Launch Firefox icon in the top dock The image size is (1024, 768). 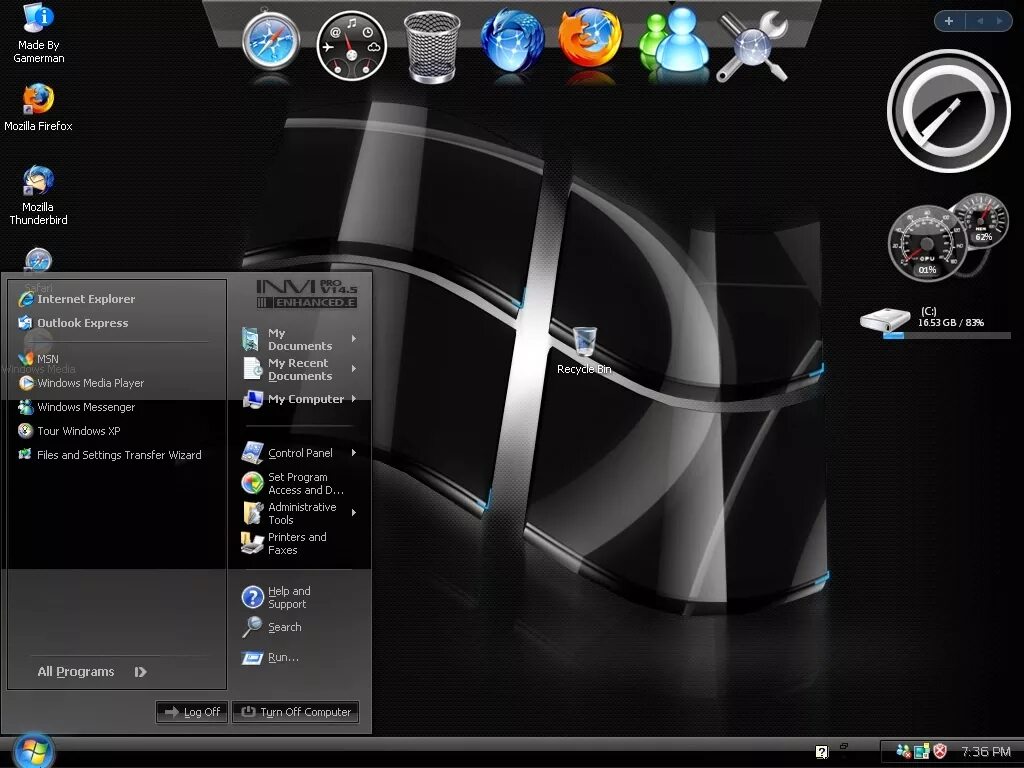[590, 38]
